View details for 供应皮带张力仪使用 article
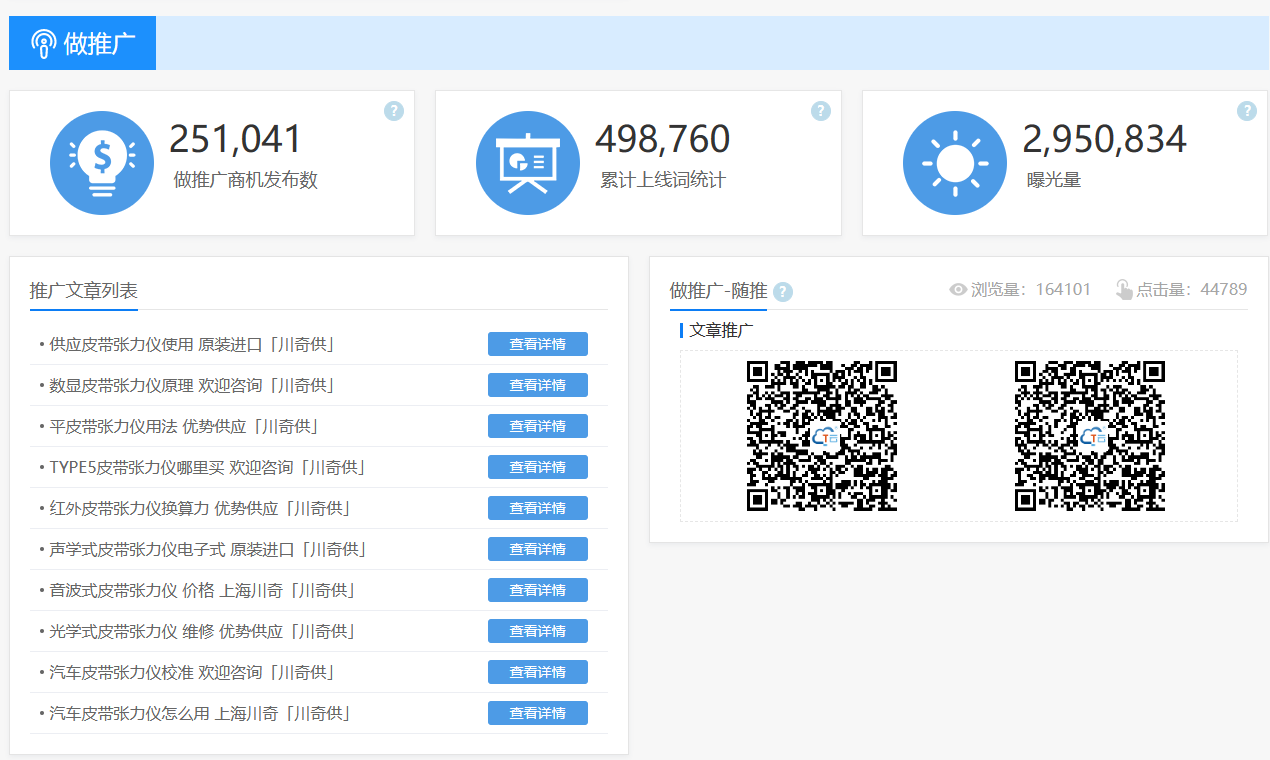Screen dimensions: 1270x760 [538, 344]
